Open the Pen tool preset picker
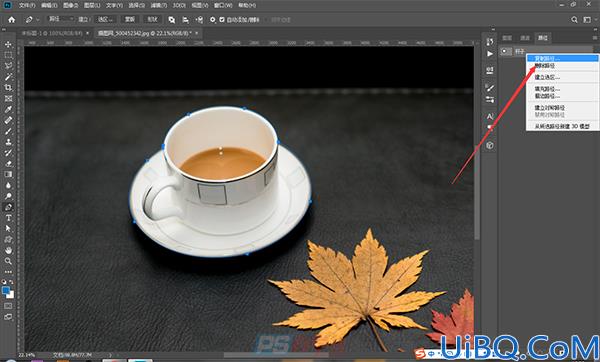This screenshot has height=362, width=600. [x=32, y=20]
